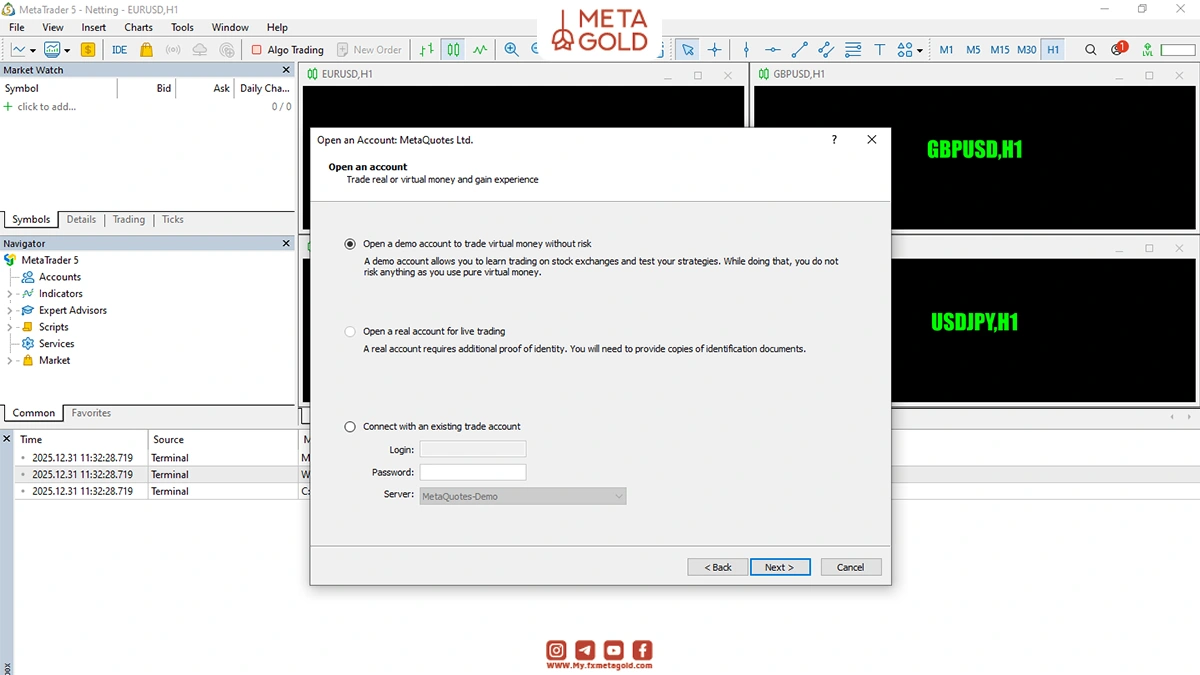Choose 'Connect with an existing trade account'

[x=350, y=427]
